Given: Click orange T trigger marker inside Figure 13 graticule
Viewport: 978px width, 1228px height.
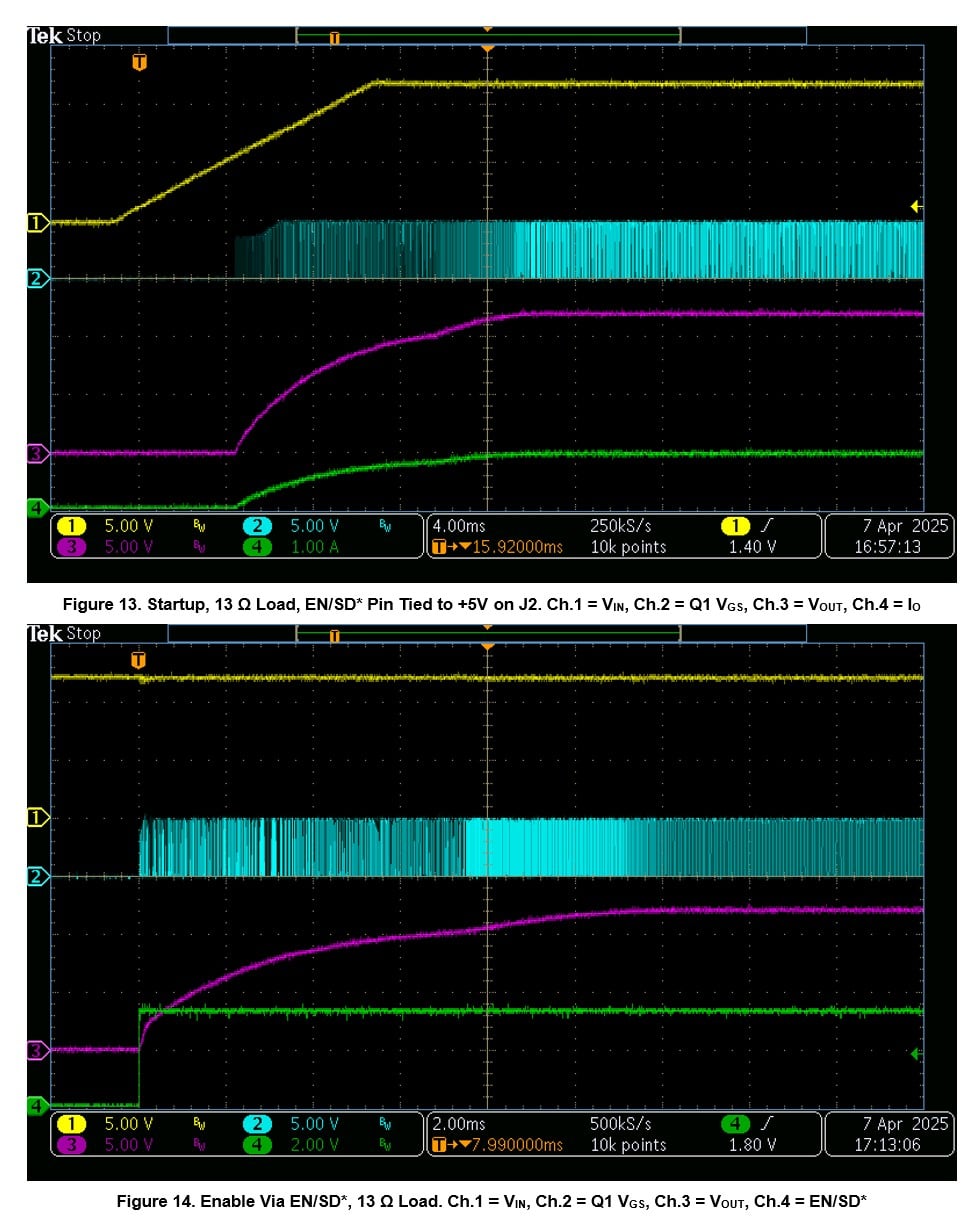Looking at the screenshot, I should pos(139,63).
